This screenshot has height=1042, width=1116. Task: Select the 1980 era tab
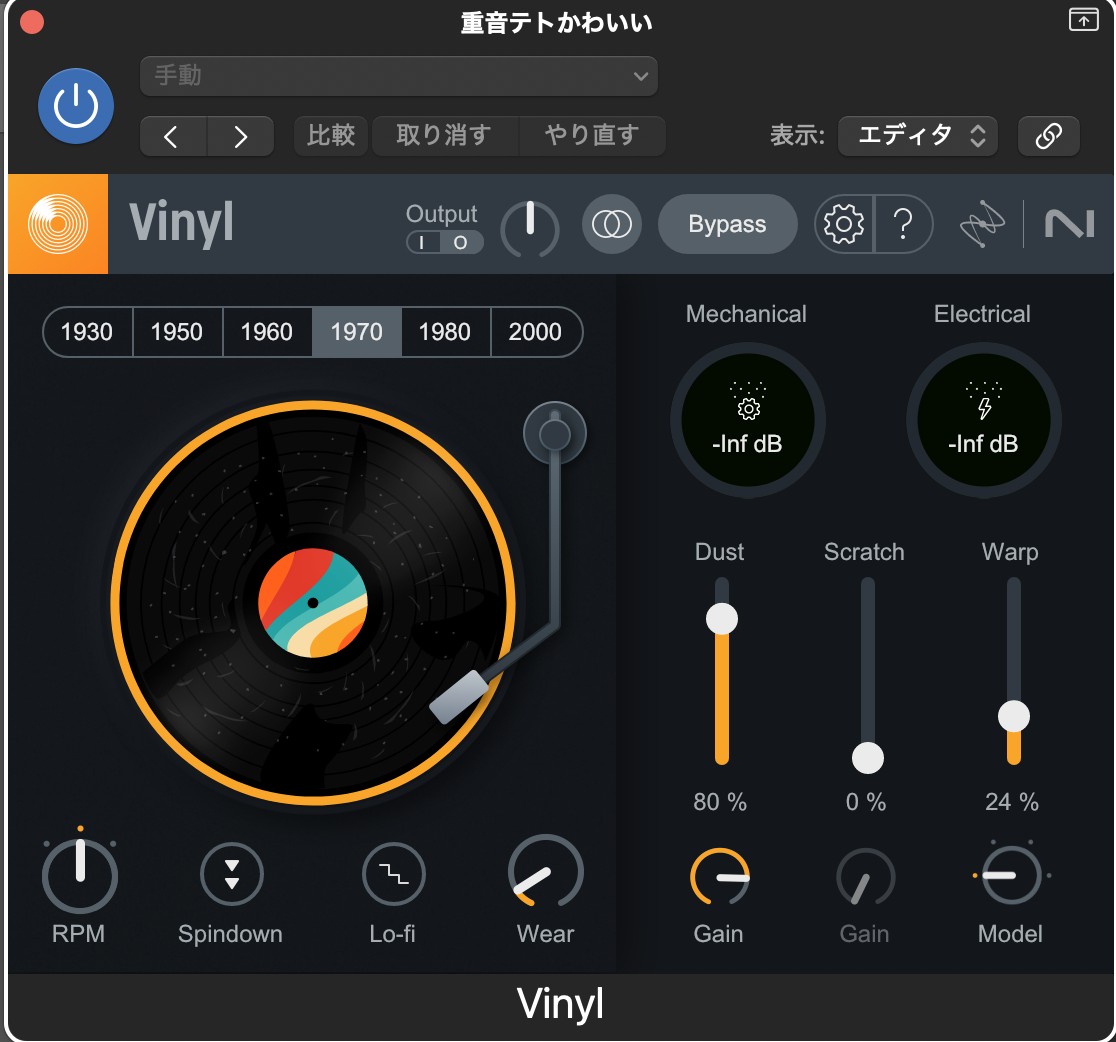tap(446, 332)
